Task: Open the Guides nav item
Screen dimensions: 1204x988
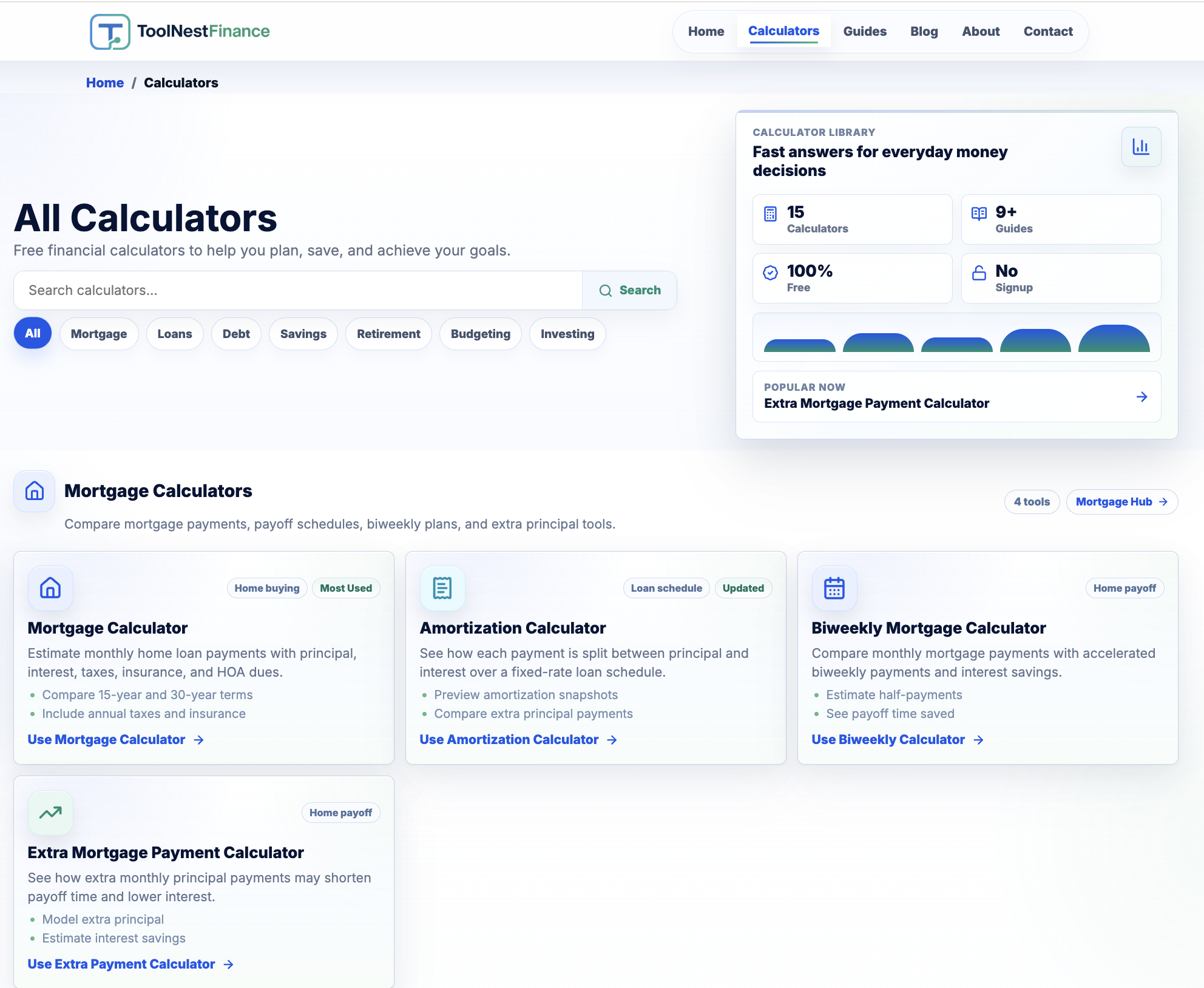Action: click(x=865, y=32)
